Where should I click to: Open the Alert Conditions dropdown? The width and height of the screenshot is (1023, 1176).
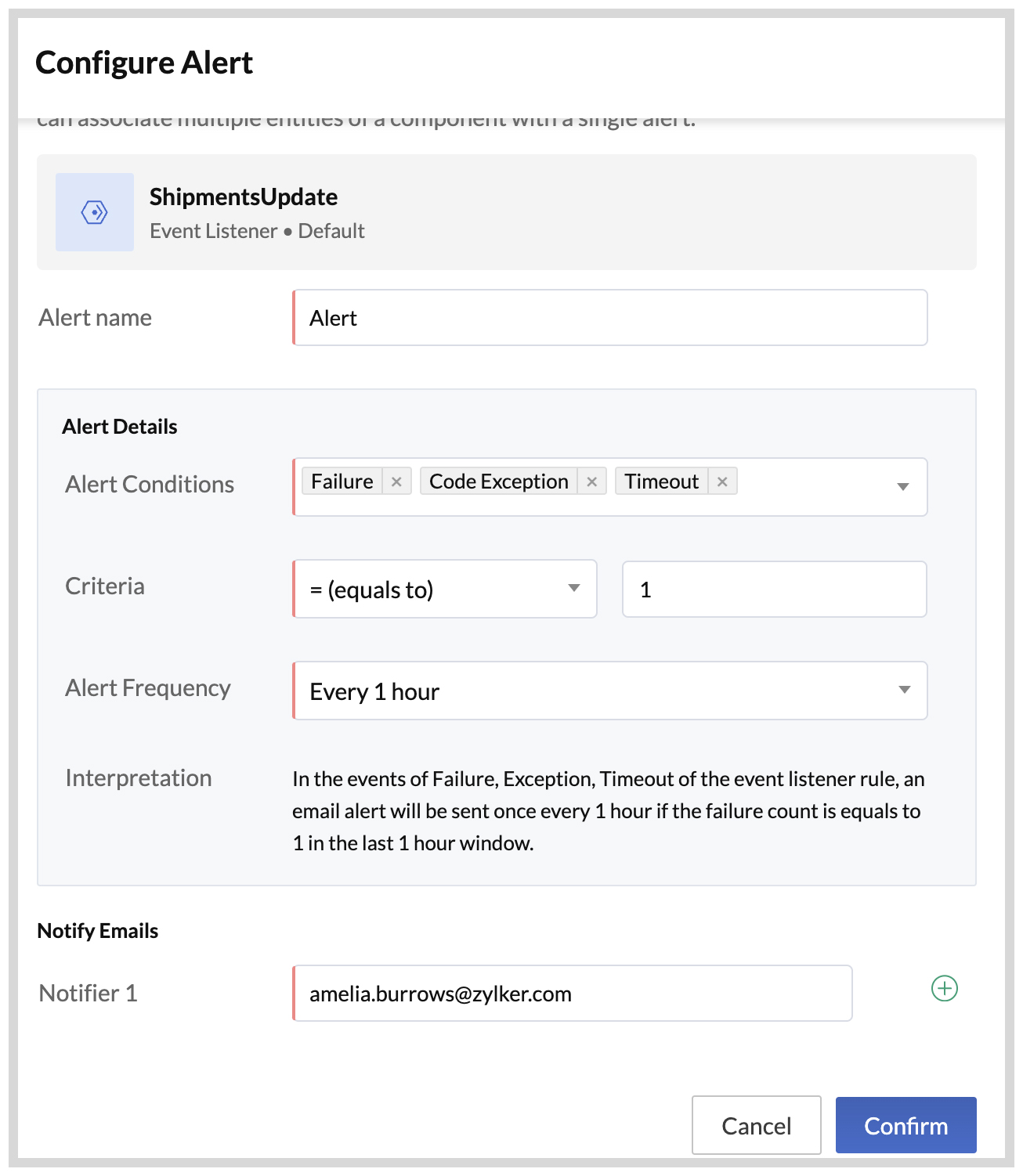(904, 487)
